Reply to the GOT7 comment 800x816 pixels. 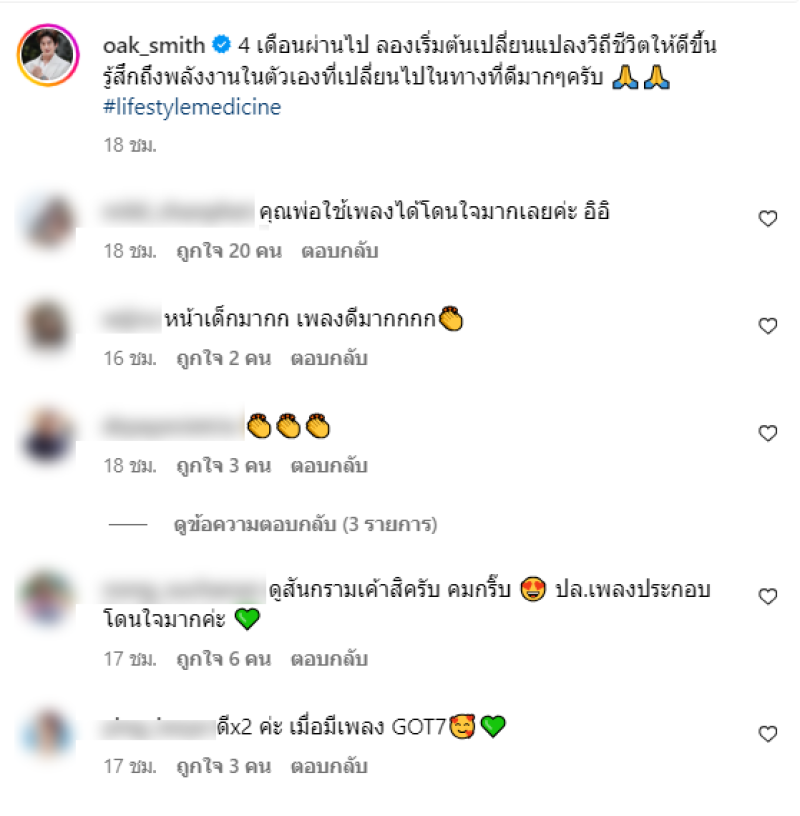click(329, 766)
